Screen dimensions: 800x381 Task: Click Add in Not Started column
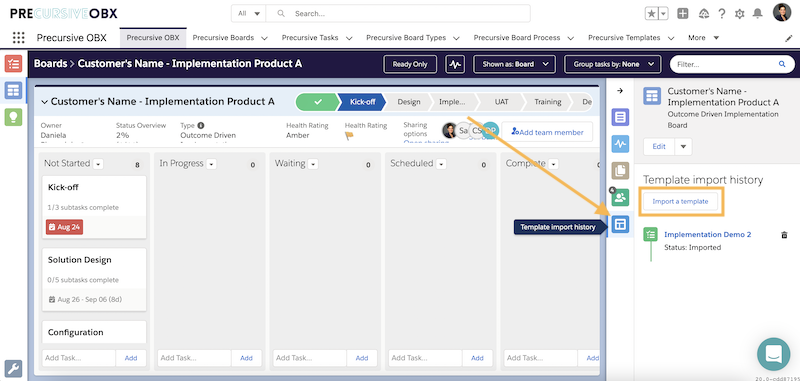coord(131,358)
